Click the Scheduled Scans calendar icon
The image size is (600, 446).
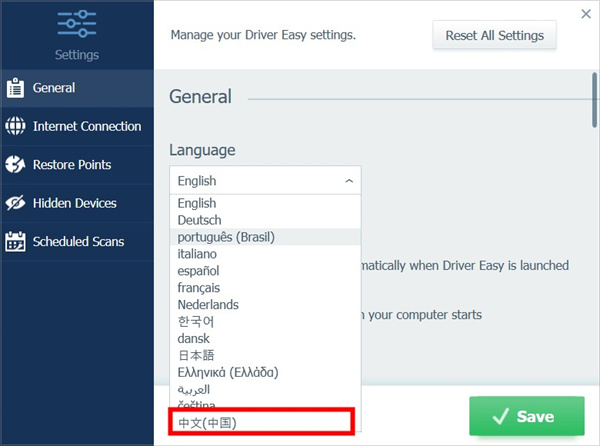15,241
